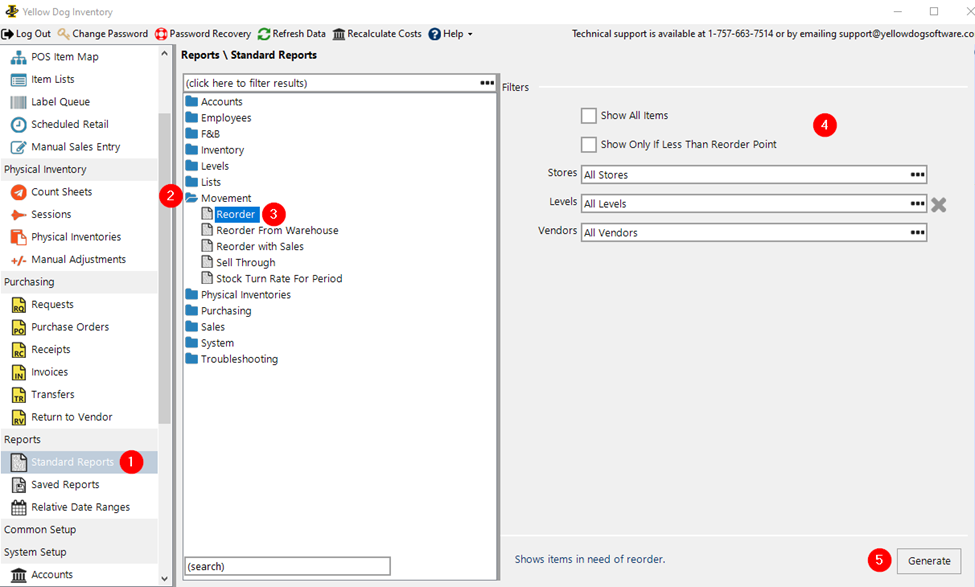Open the Physical Inventories sidebar icon

[19, 237]
